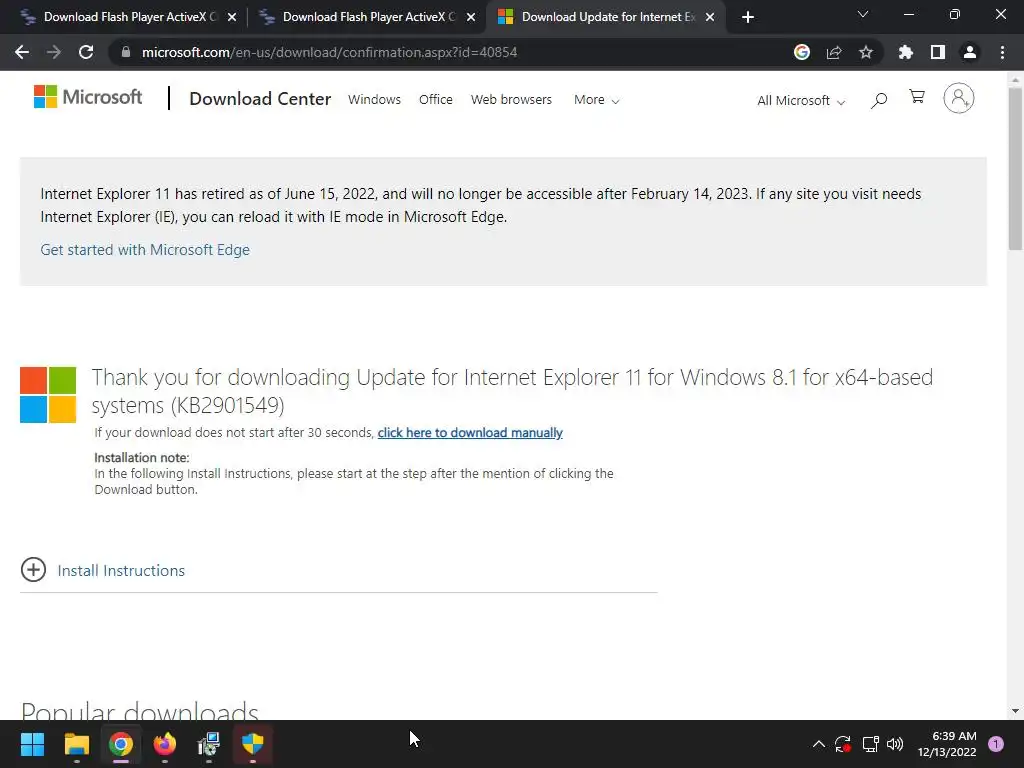Viewport: 1024px width, 768px height.
Task: Close the Download Update tab
Action: (x=710, y=17)
